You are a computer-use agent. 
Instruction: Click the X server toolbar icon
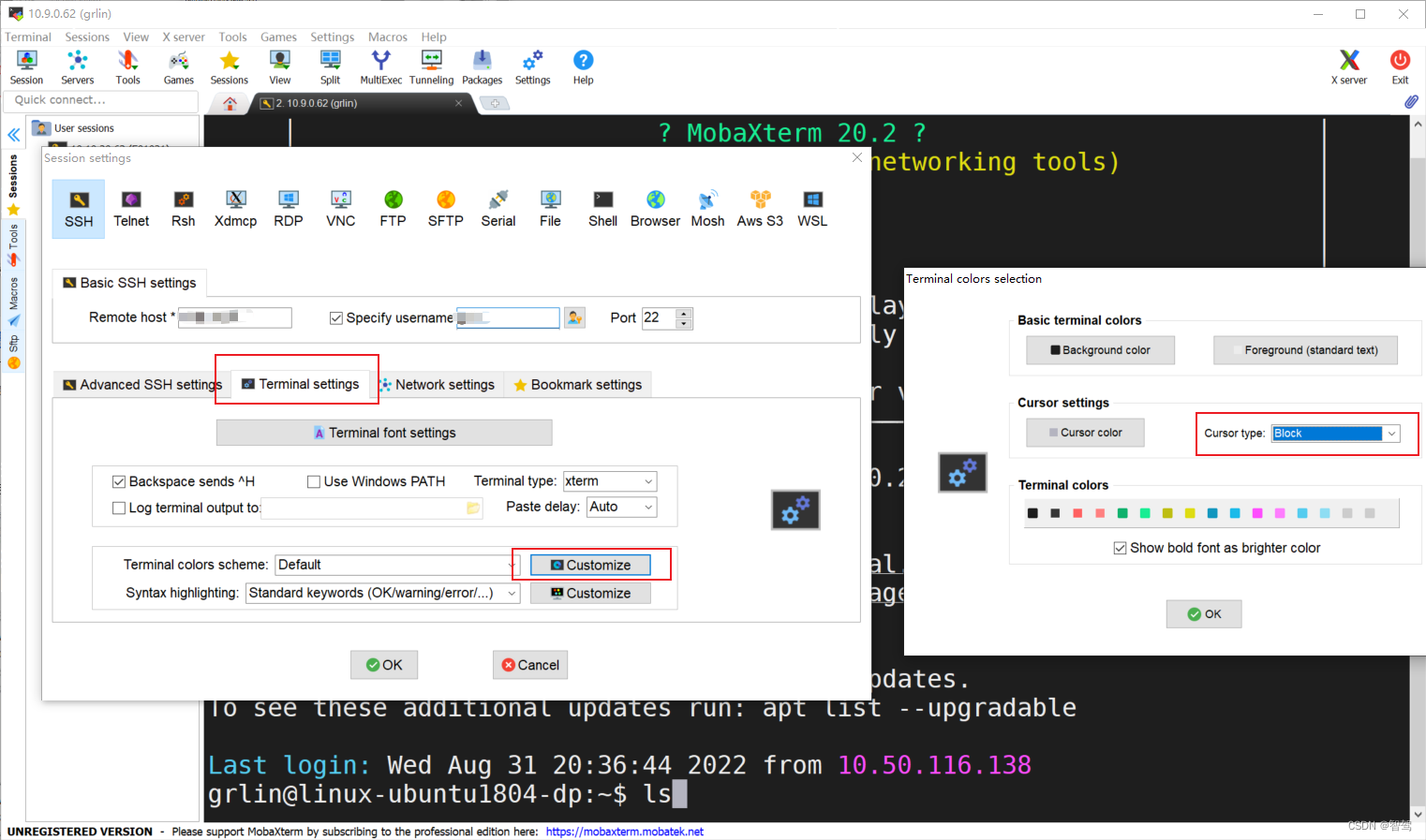1348,67
